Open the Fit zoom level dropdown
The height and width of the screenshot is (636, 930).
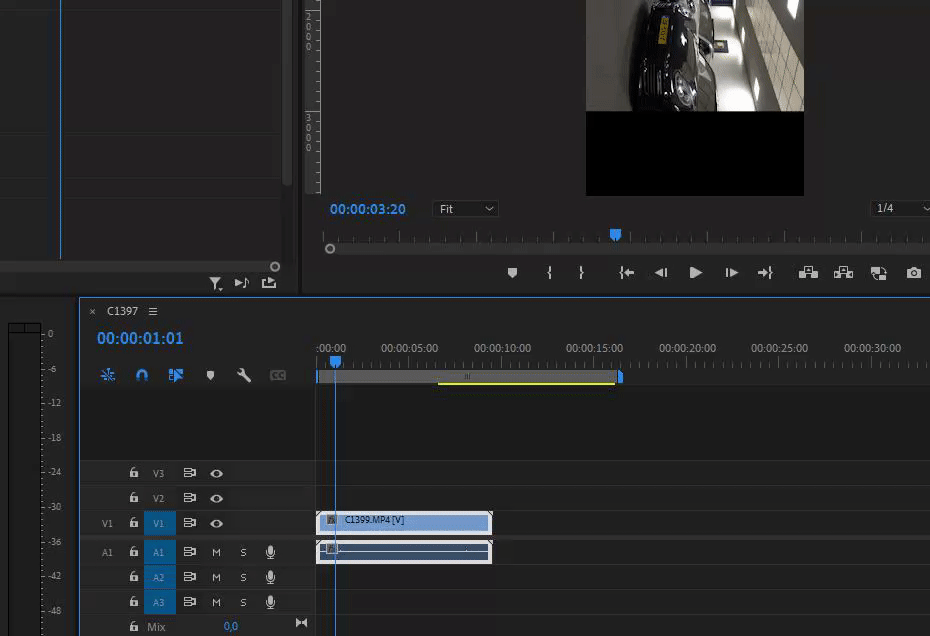click(466, 209)
